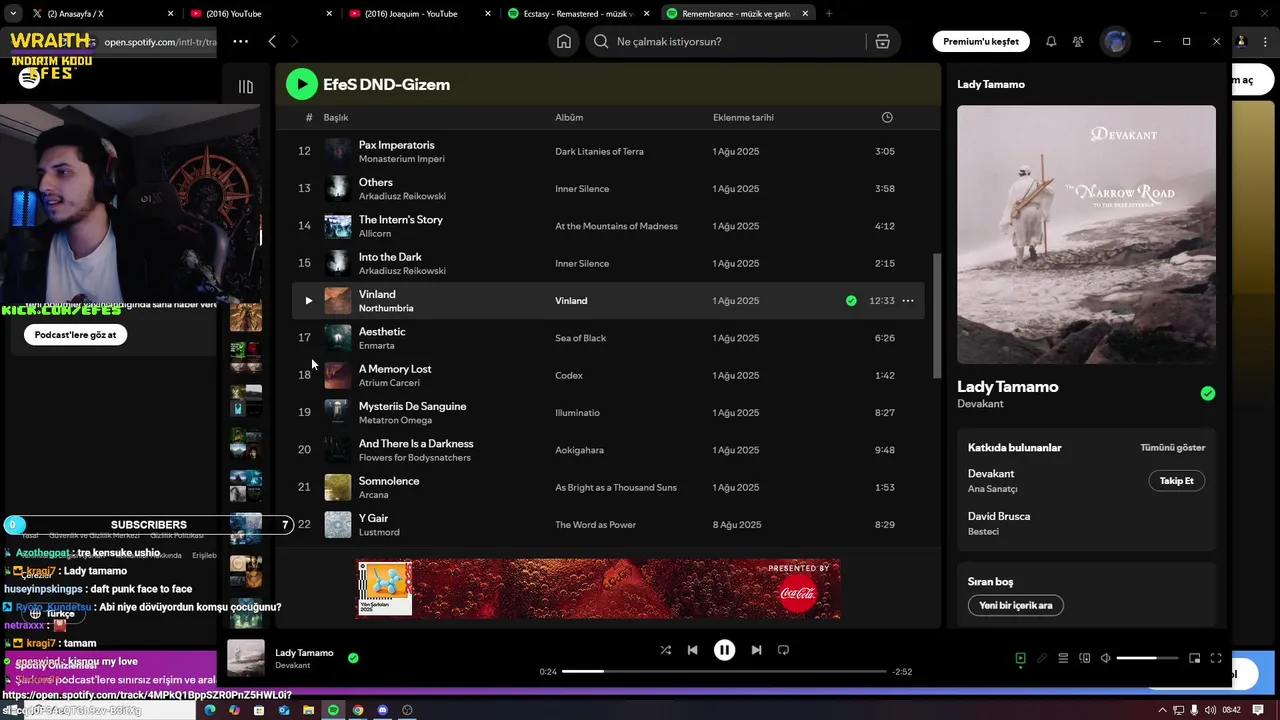
Task: Sort by the 'Başlık' column header
Action: 336,117
